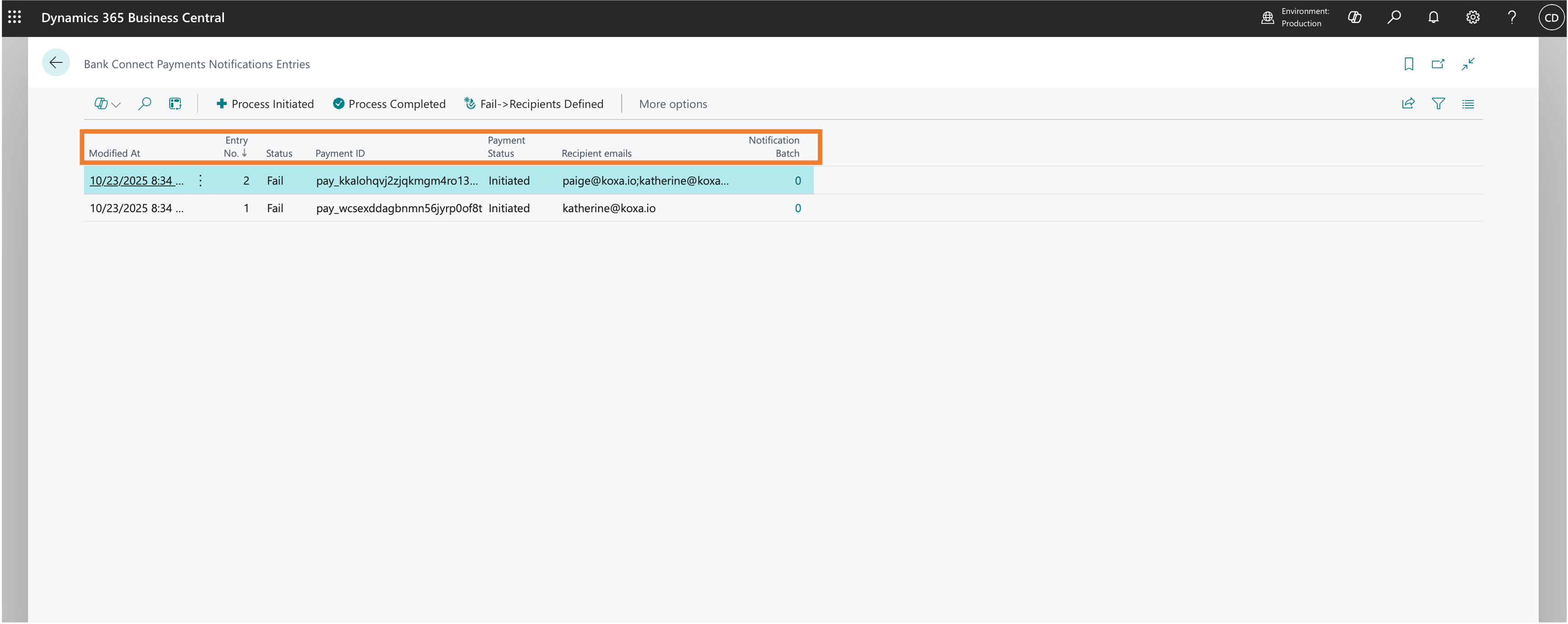This screenshot has width=1568, height=624.
Task: Open Notification Batch 0 for entry 2
Action: [798, 181]
